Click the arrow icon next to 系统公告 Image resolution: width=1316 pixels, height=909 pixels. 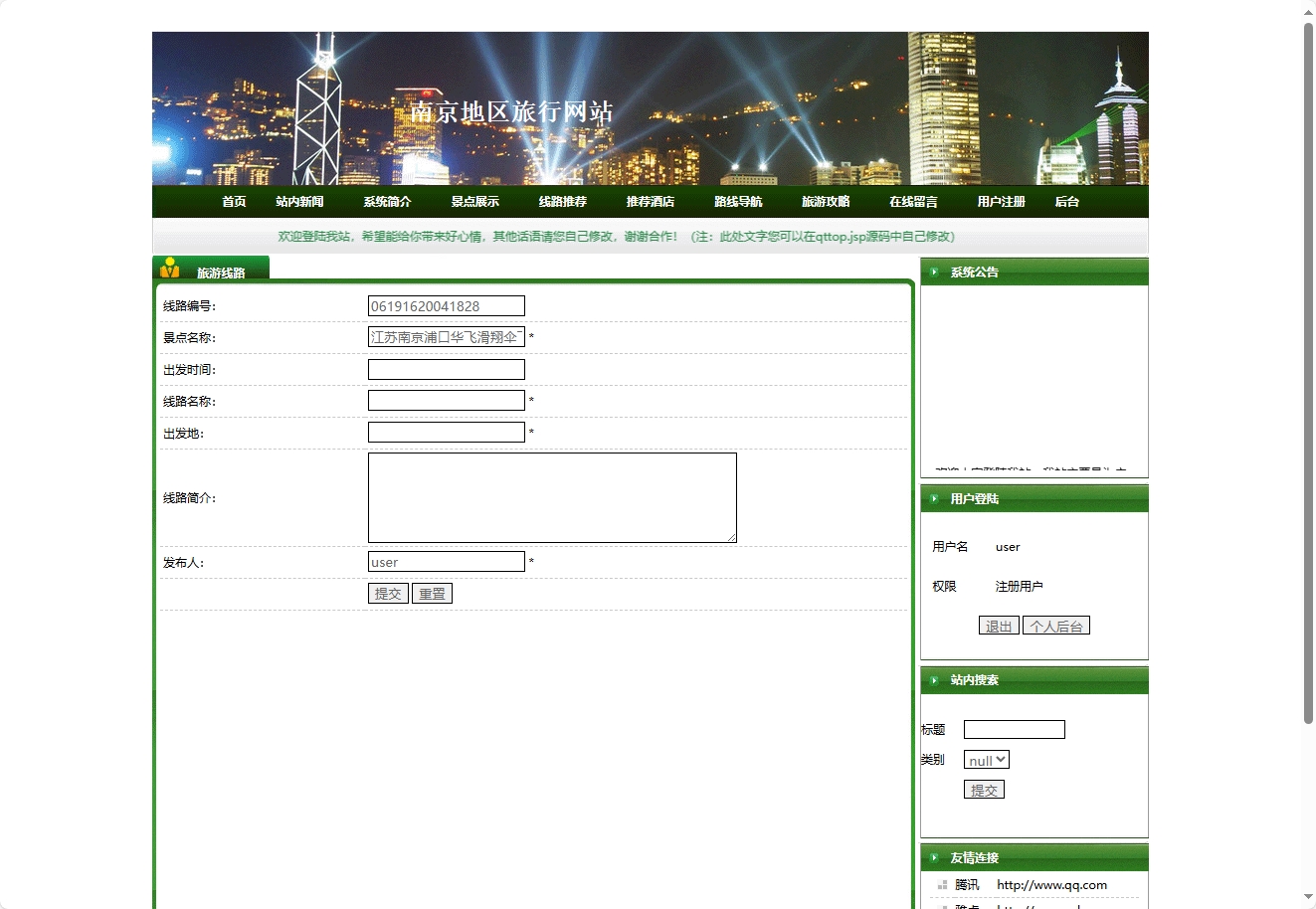(934, 272)
